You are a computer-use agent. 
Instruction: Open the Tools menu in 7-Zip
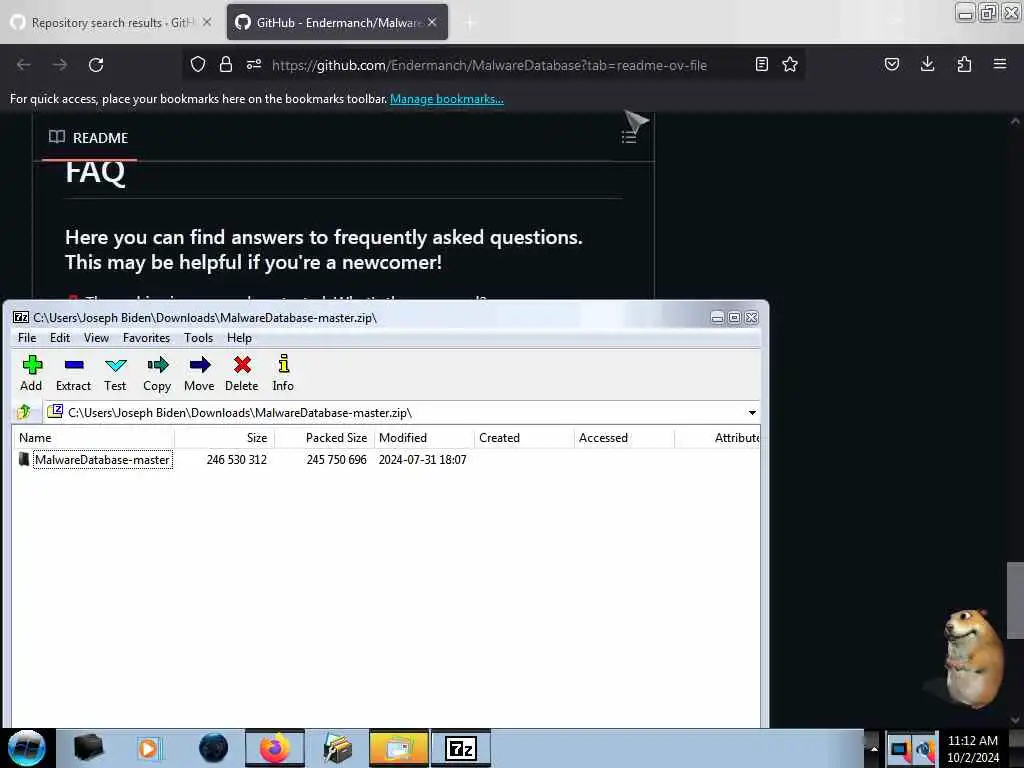[198, 338]
